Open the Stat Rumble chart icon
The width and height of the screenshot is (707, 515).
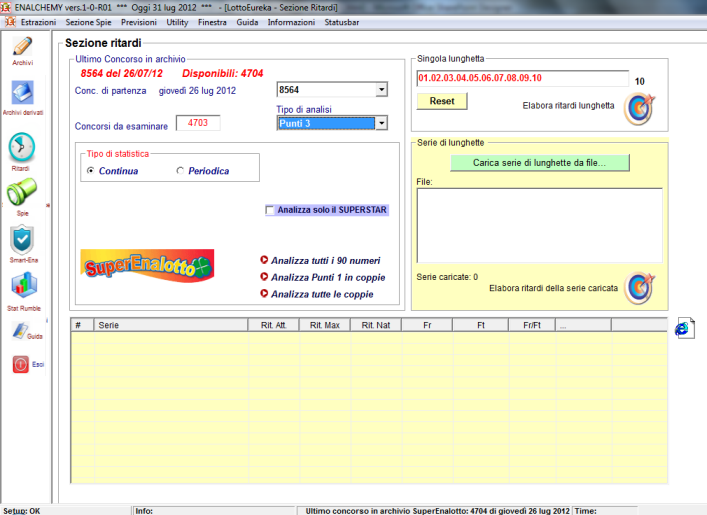click(24, 285)
